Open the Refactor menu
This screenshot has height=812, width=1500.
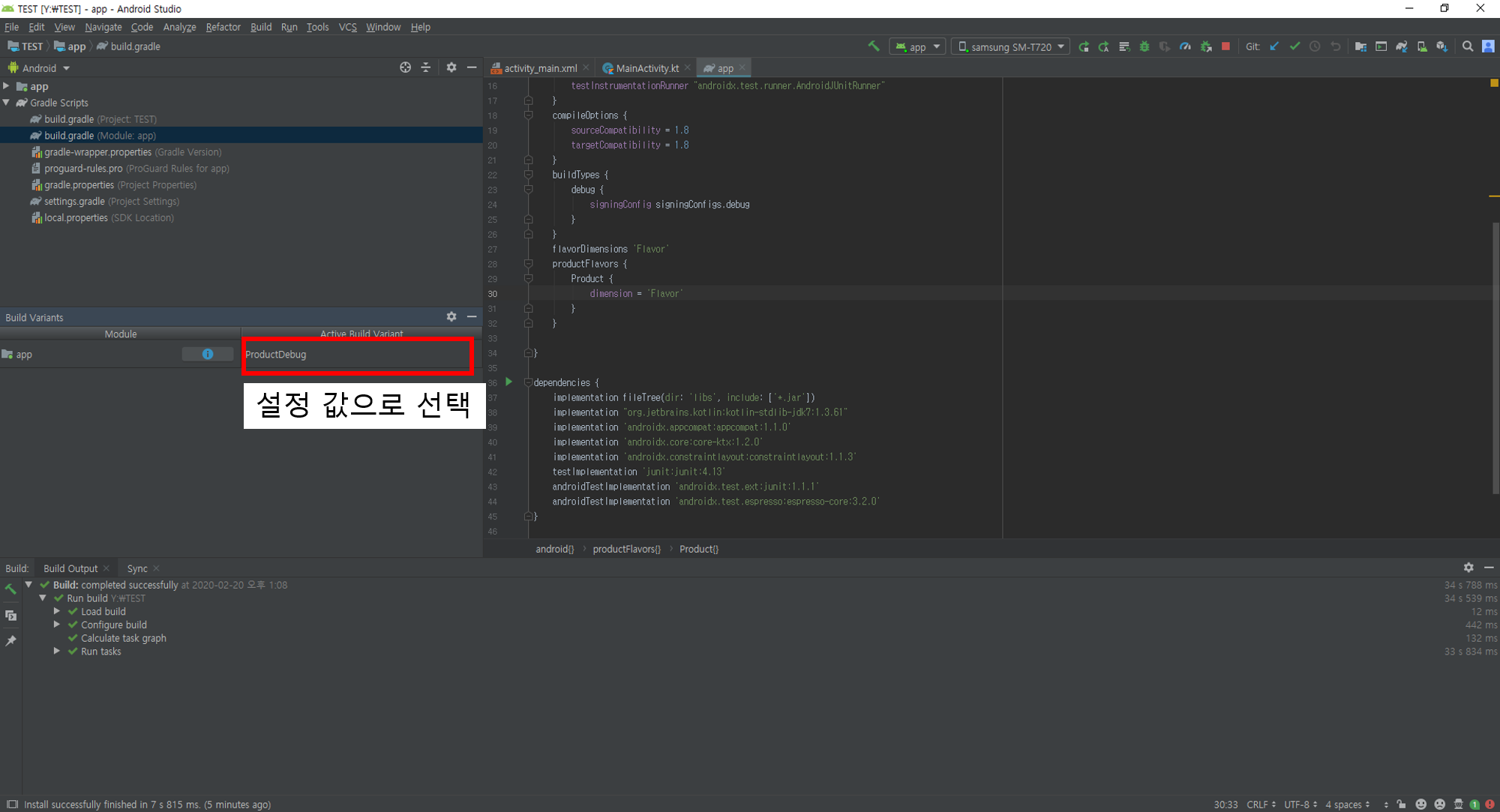(223, 27)
